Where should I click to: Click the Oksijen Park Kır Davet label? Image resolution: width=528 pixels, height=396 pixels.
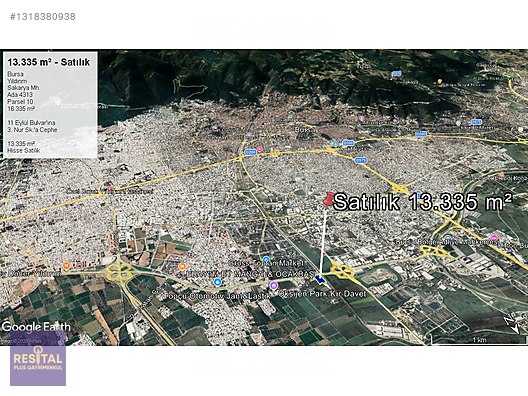(x=323, y=294)
